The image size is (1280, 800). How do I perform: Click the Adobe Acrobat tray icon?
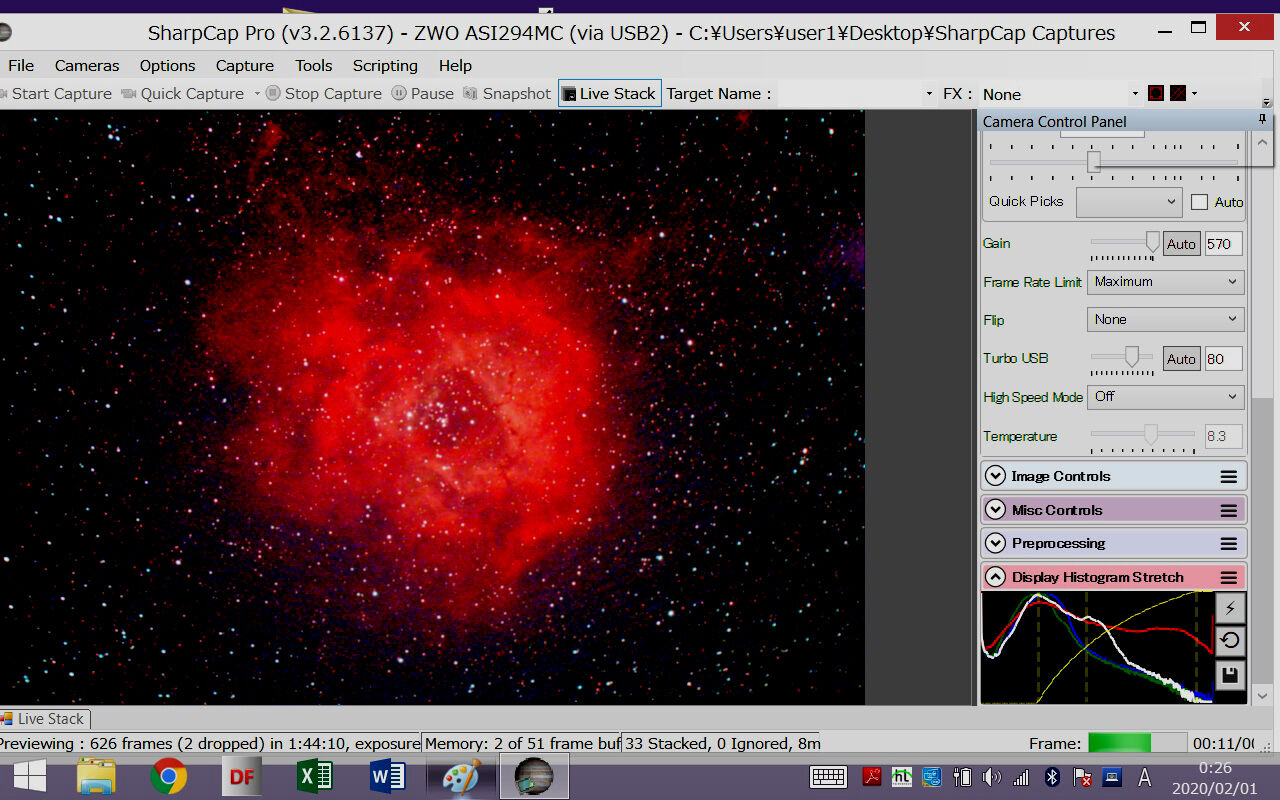tap(872, 777)
